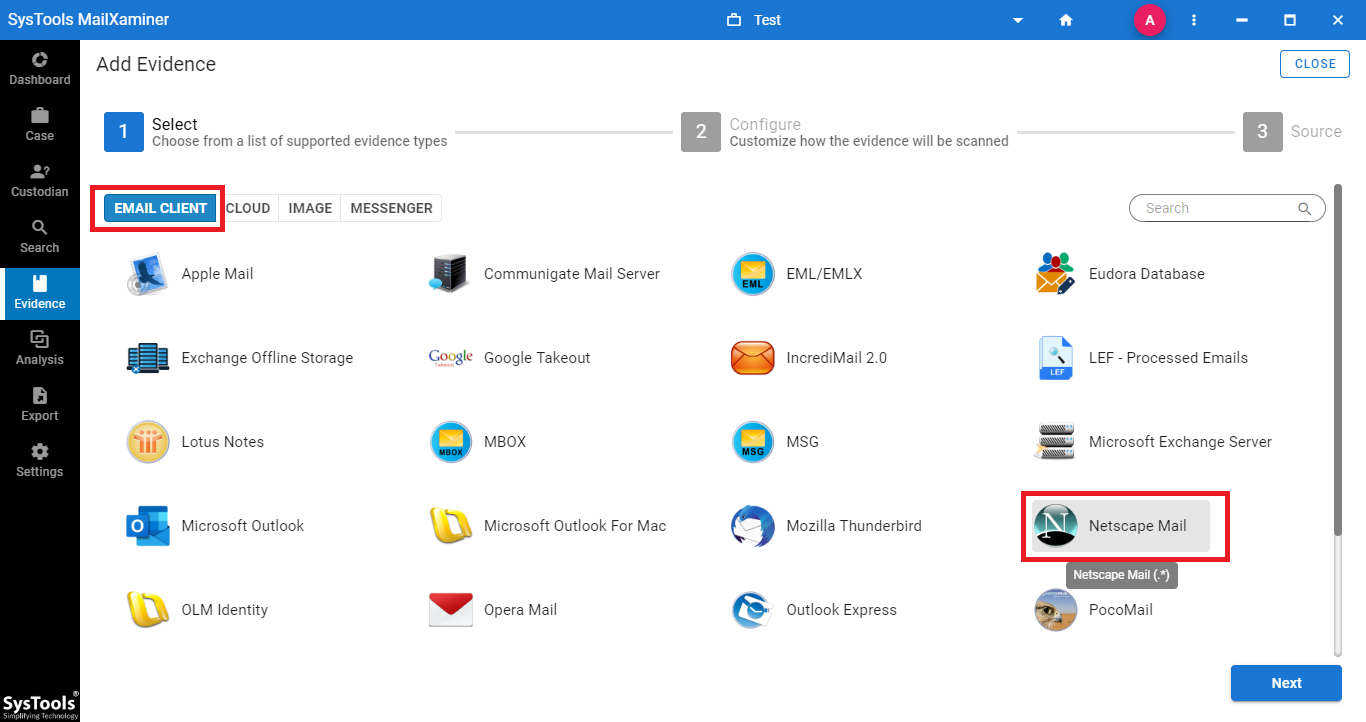Pick the IncrediMail 2.0 icon

(753, 358)
